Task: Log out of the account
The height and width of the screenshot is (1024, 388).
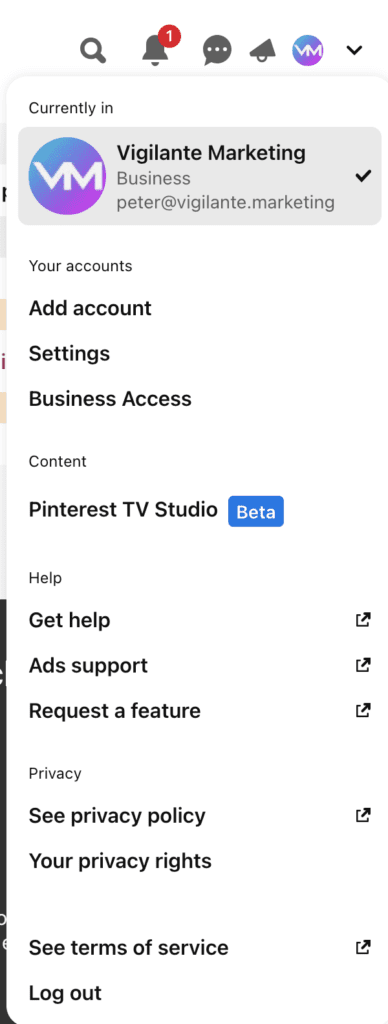Action: [x=65, y=993]
